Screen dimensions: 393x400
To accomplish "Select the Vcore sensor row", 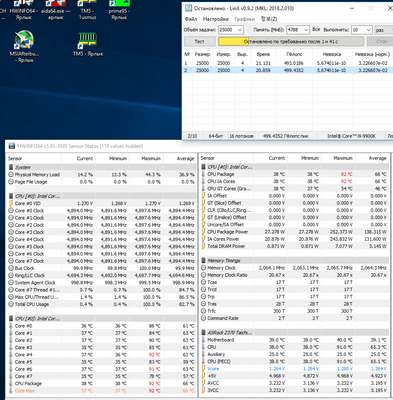I will [x=294, y=369].
